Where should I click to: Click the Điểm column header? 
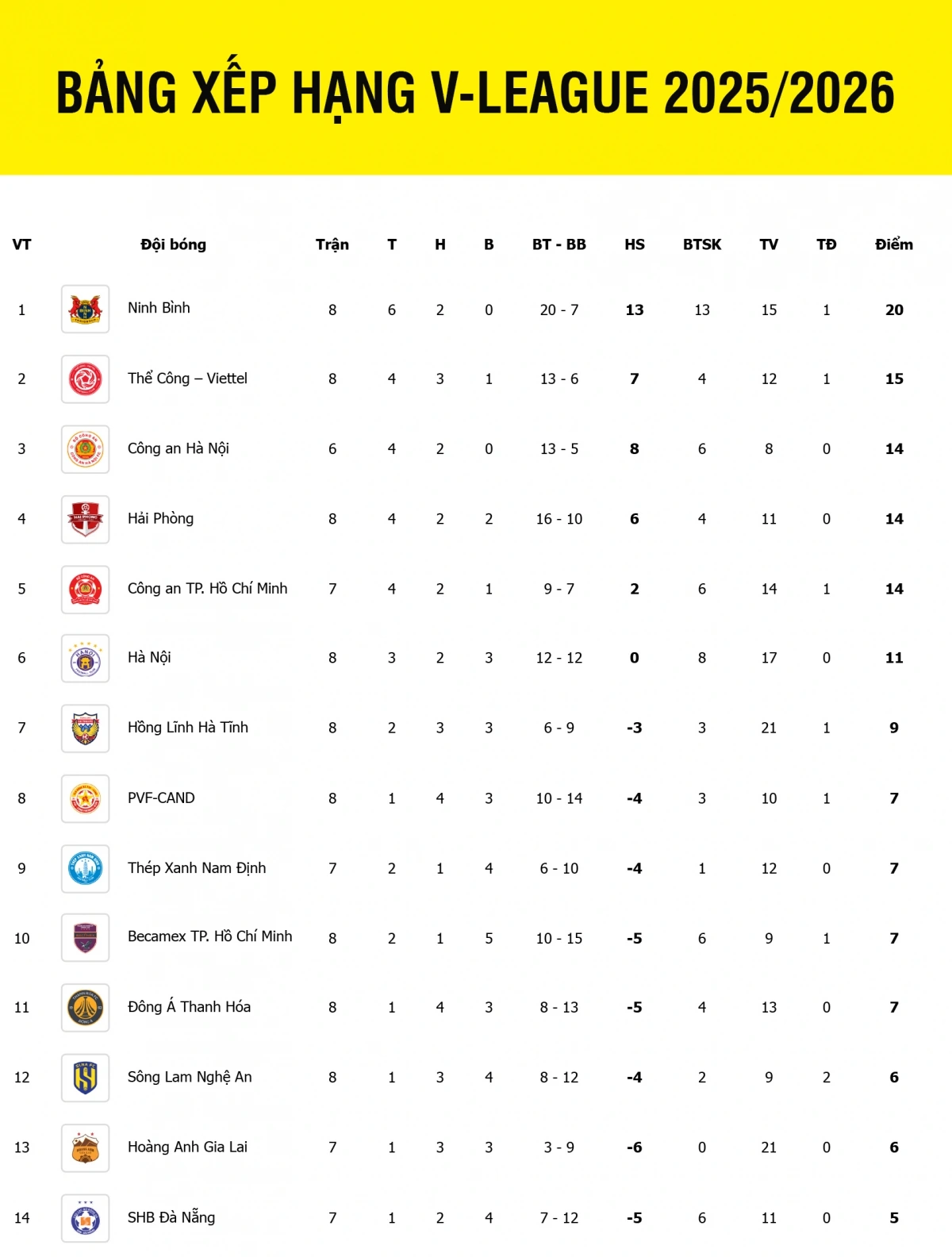click(894, 244)
